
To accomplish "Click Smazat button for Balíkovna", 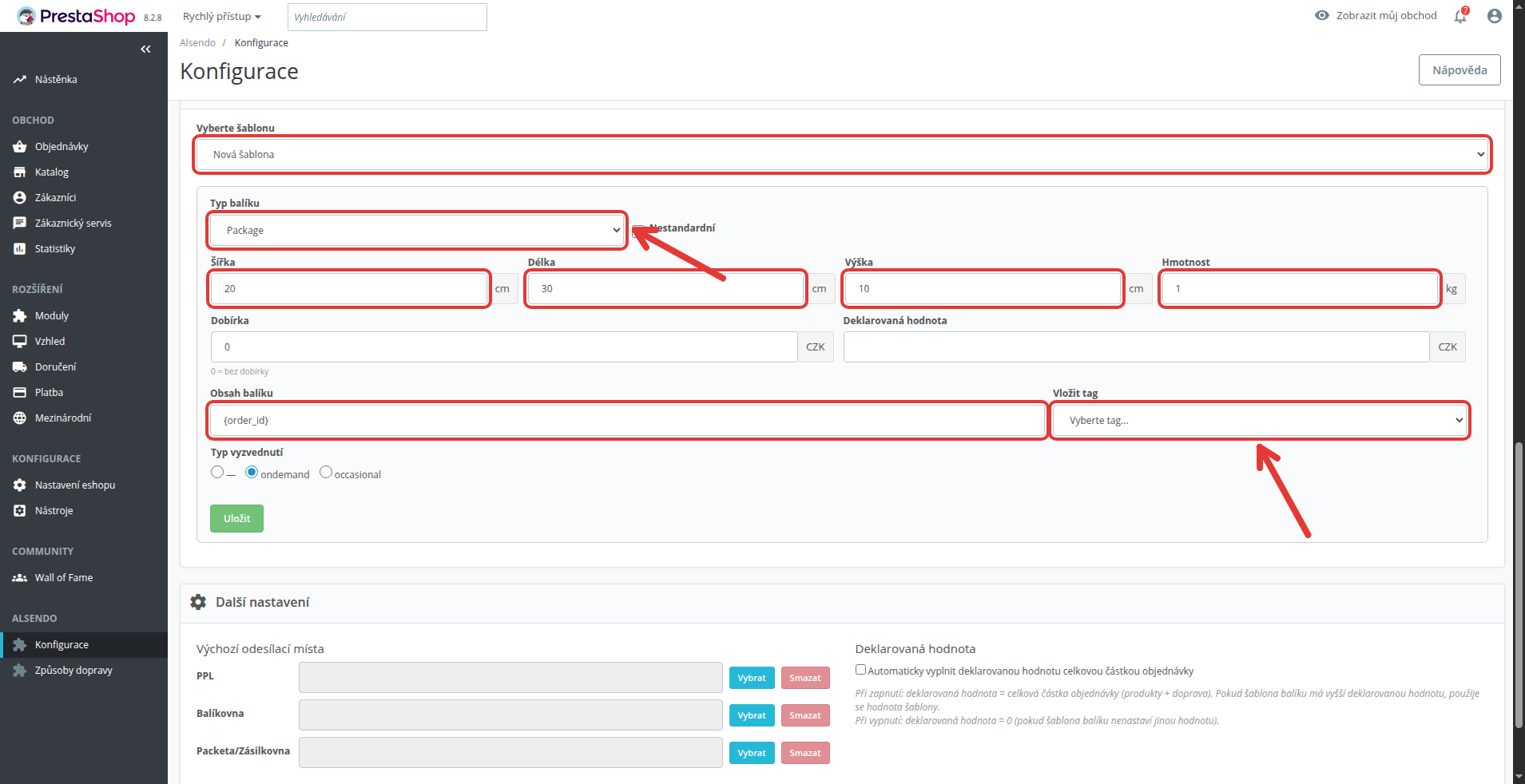I will [x=805, y=716].
